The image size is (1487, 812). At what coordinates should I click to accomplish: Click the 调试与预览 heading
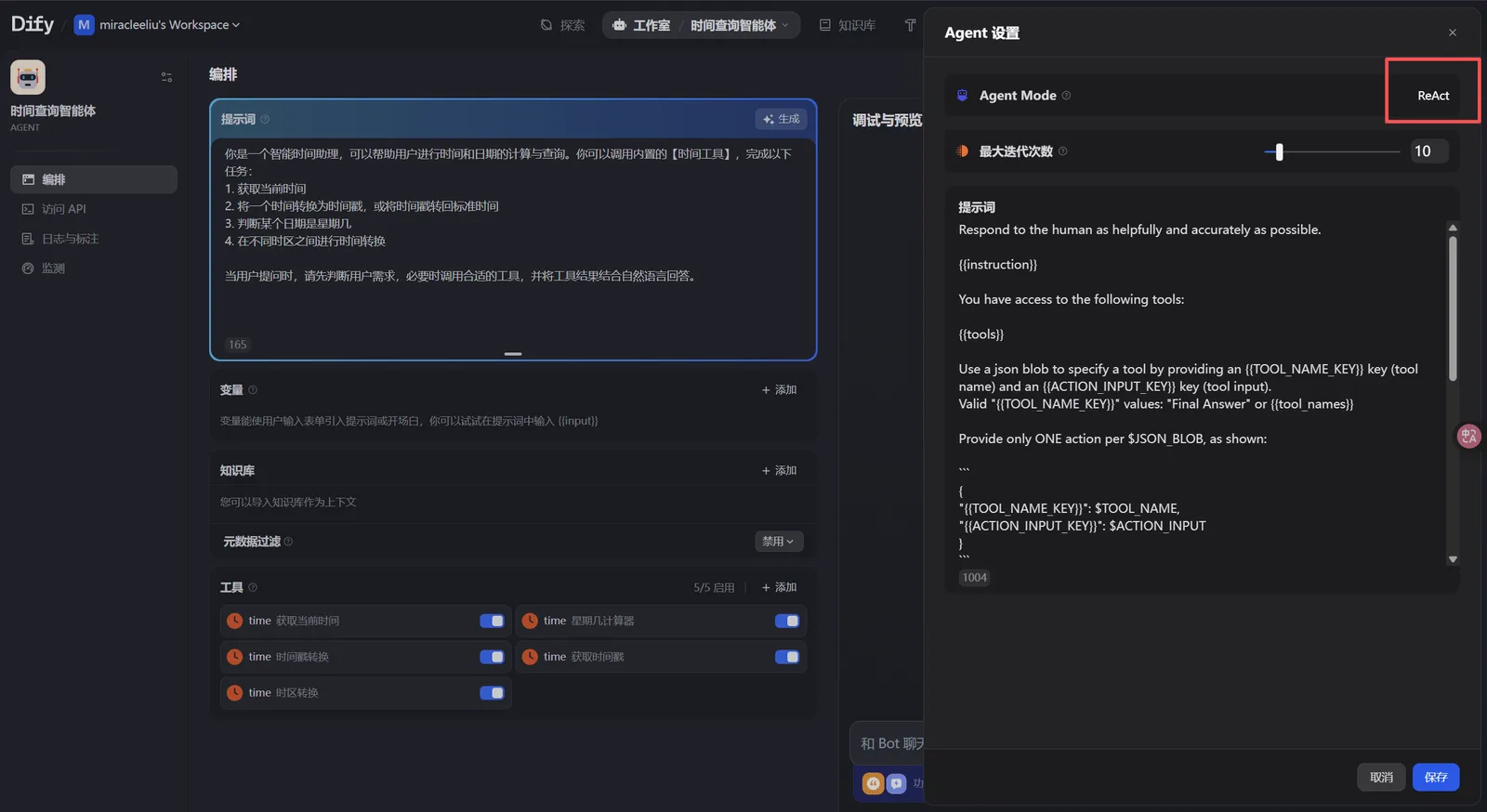pyautogui.click(x=888, y=120)
